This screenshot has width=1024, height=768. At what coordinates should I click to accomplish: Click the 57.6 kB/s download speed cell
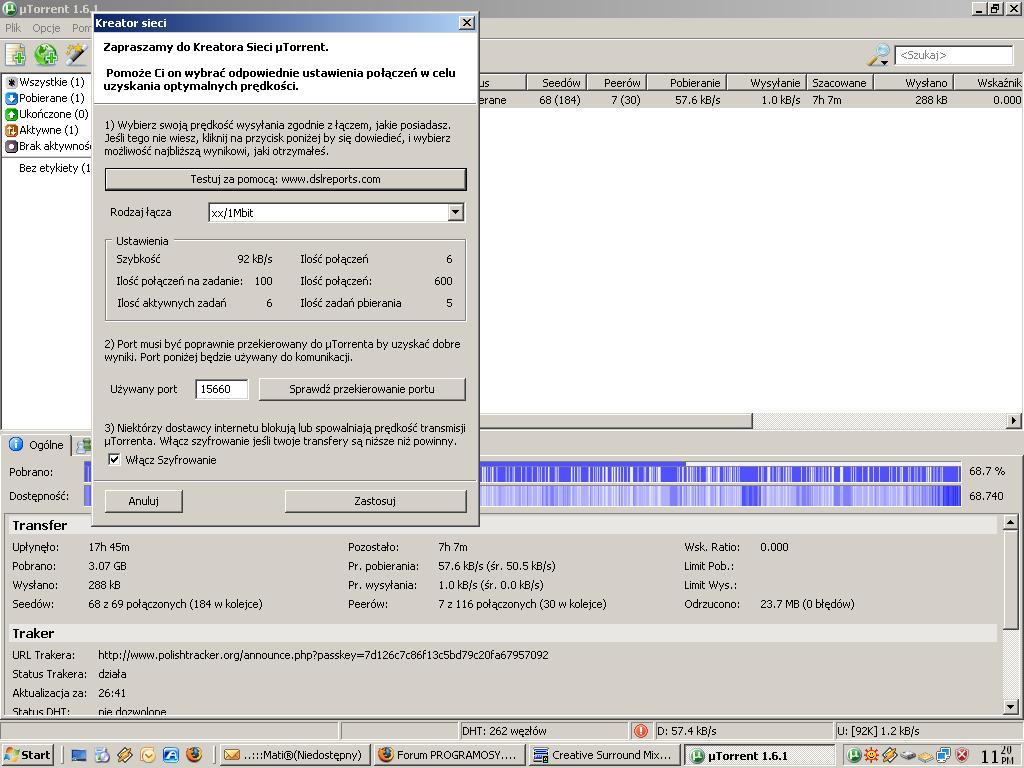click(x=697, y=100)
